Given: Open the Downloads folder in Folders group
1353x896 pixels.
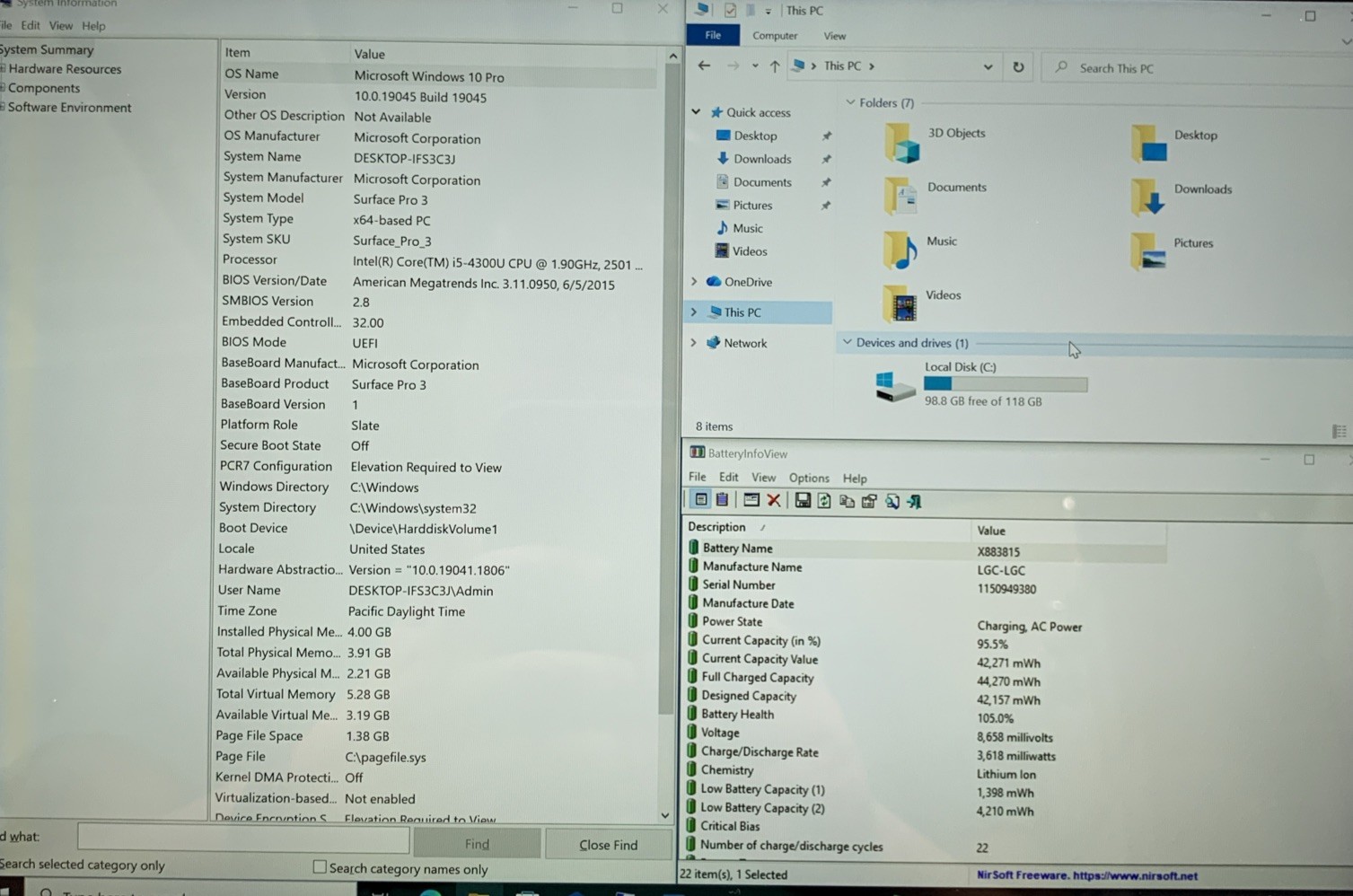Looking at the screenshot, I should pyautogui.click(x=1182, y=196).
